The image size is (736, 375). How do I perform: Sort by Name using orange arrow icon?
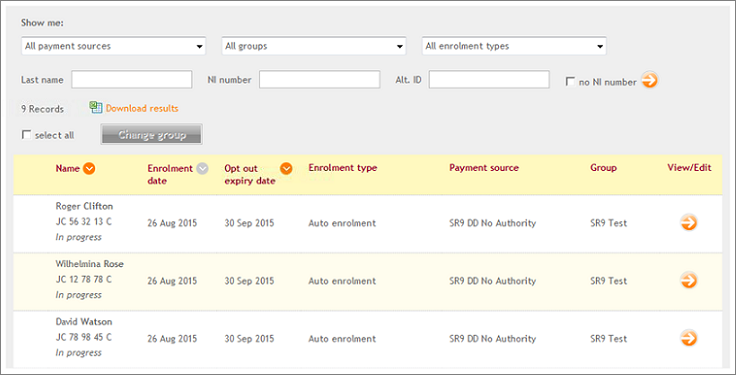point(89,168)
